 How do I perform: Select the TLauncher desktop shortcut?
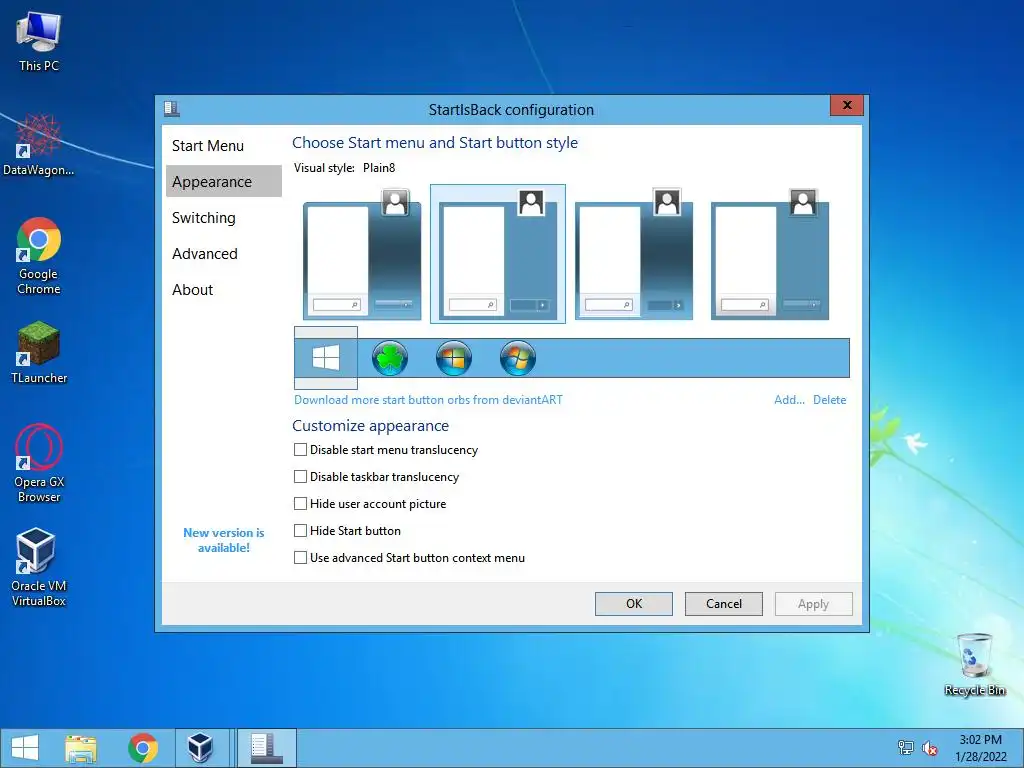point(39,353)
